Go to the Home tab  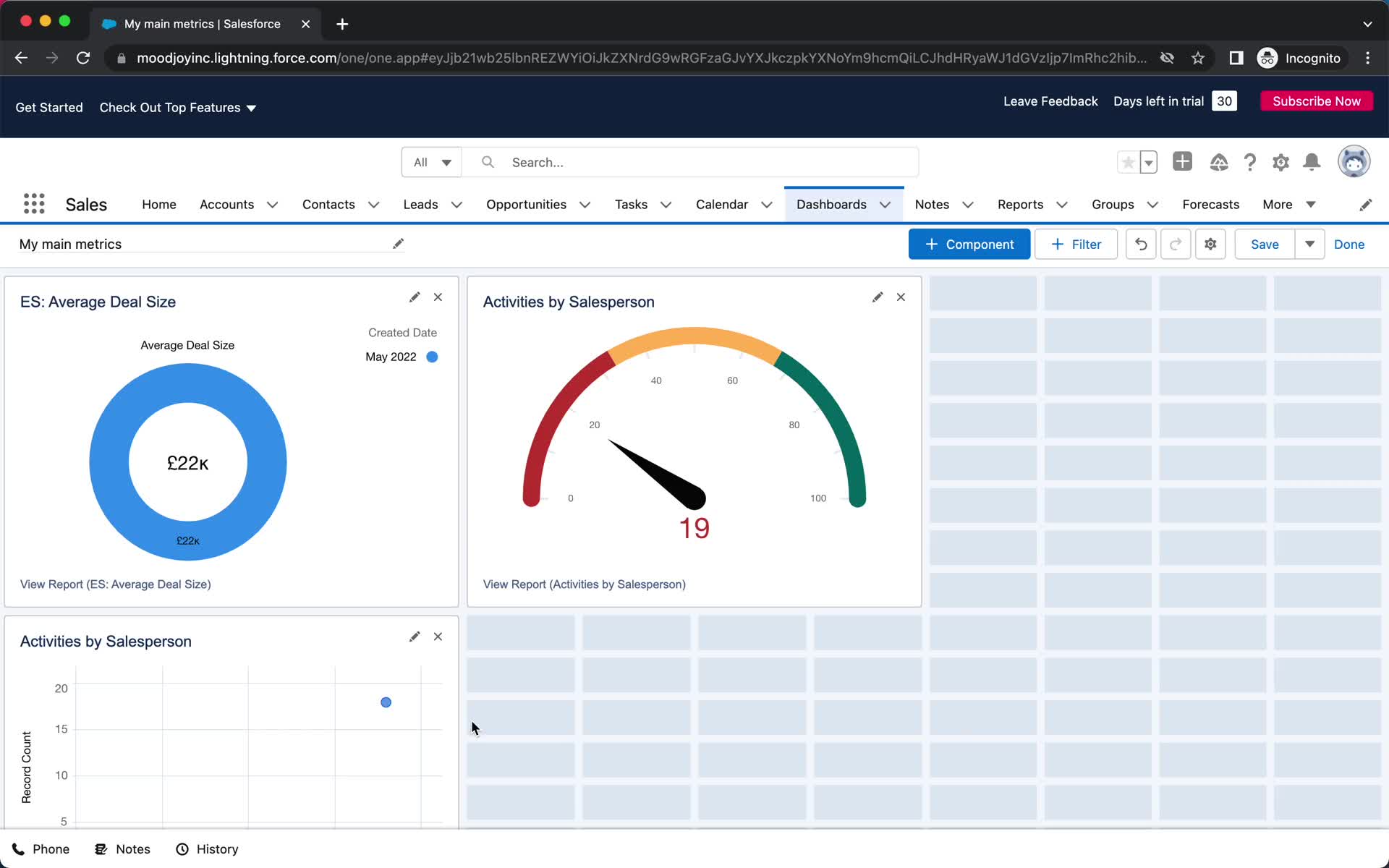click(159, 205)
